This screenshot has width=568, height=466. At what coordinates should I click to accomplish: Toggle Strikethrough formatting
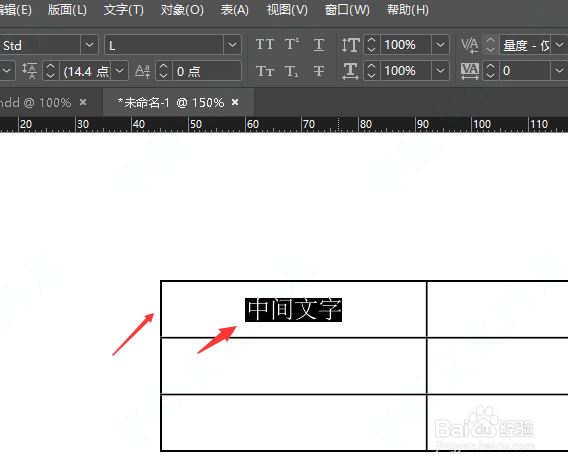pos(319,71)
